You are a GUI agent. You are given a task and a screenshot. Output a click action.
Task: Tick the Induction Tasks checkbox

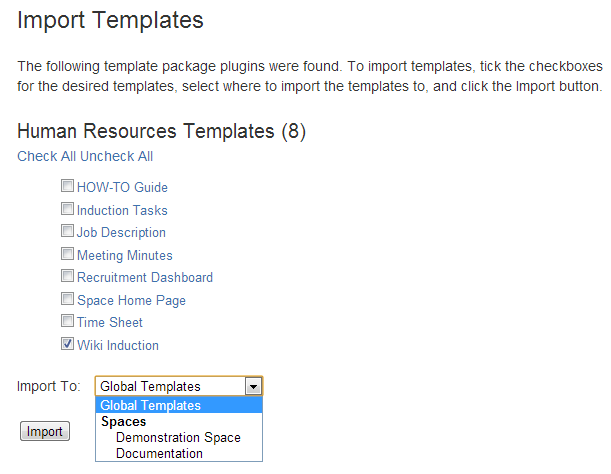(67, 209)
